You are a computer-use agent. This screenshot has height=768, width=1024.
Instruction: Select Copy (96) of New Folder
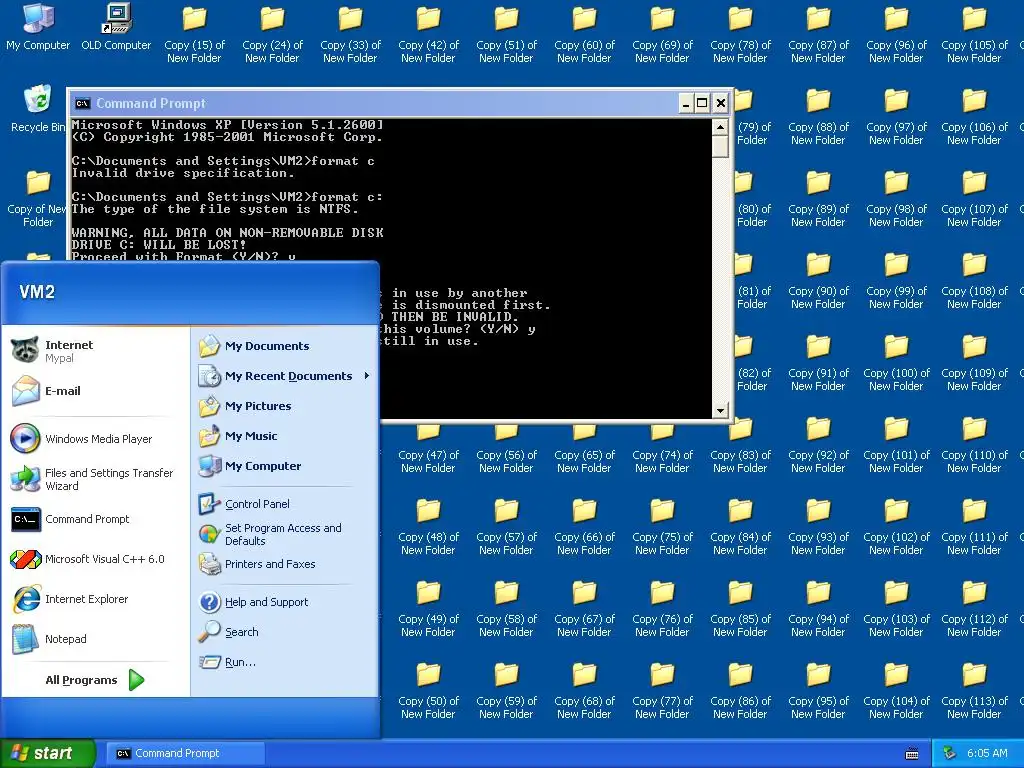click(896, 34)
